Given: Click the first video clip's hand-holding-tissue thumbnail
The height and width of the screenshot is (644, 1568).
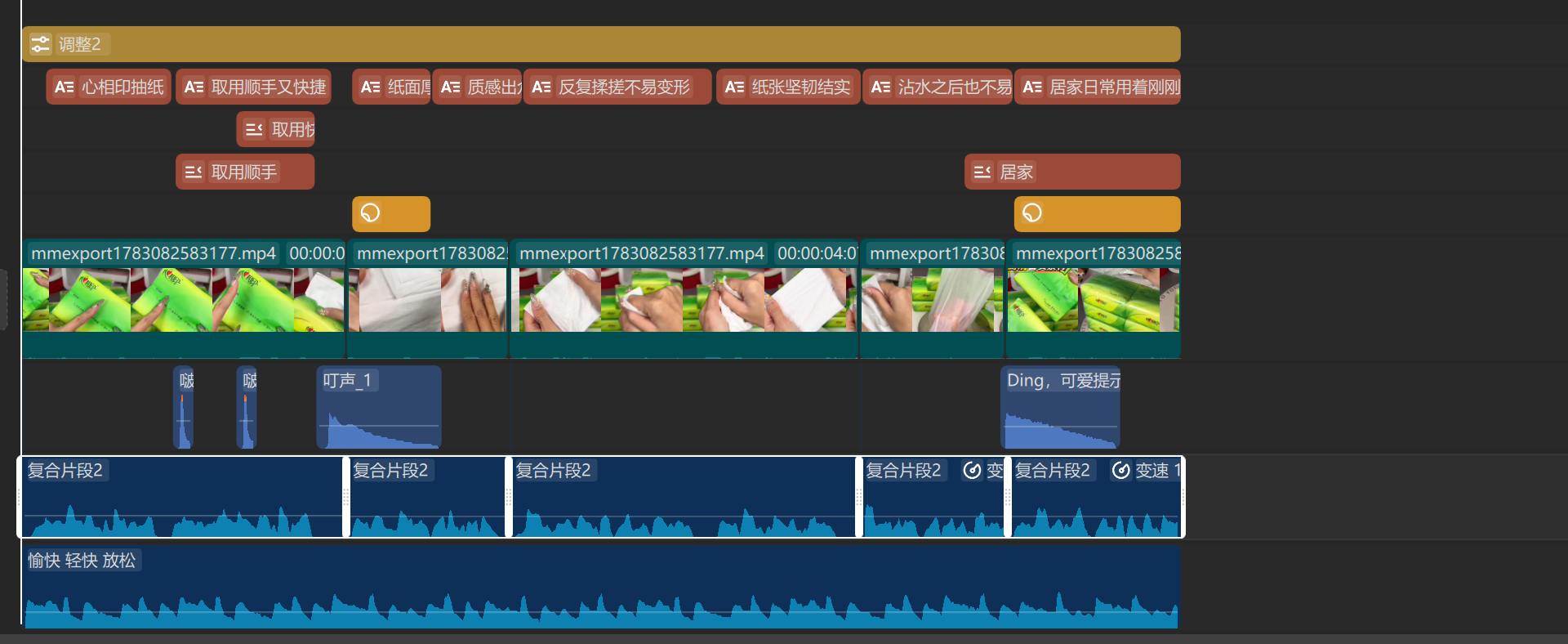Looking at the screenshot, I should 90,300.
